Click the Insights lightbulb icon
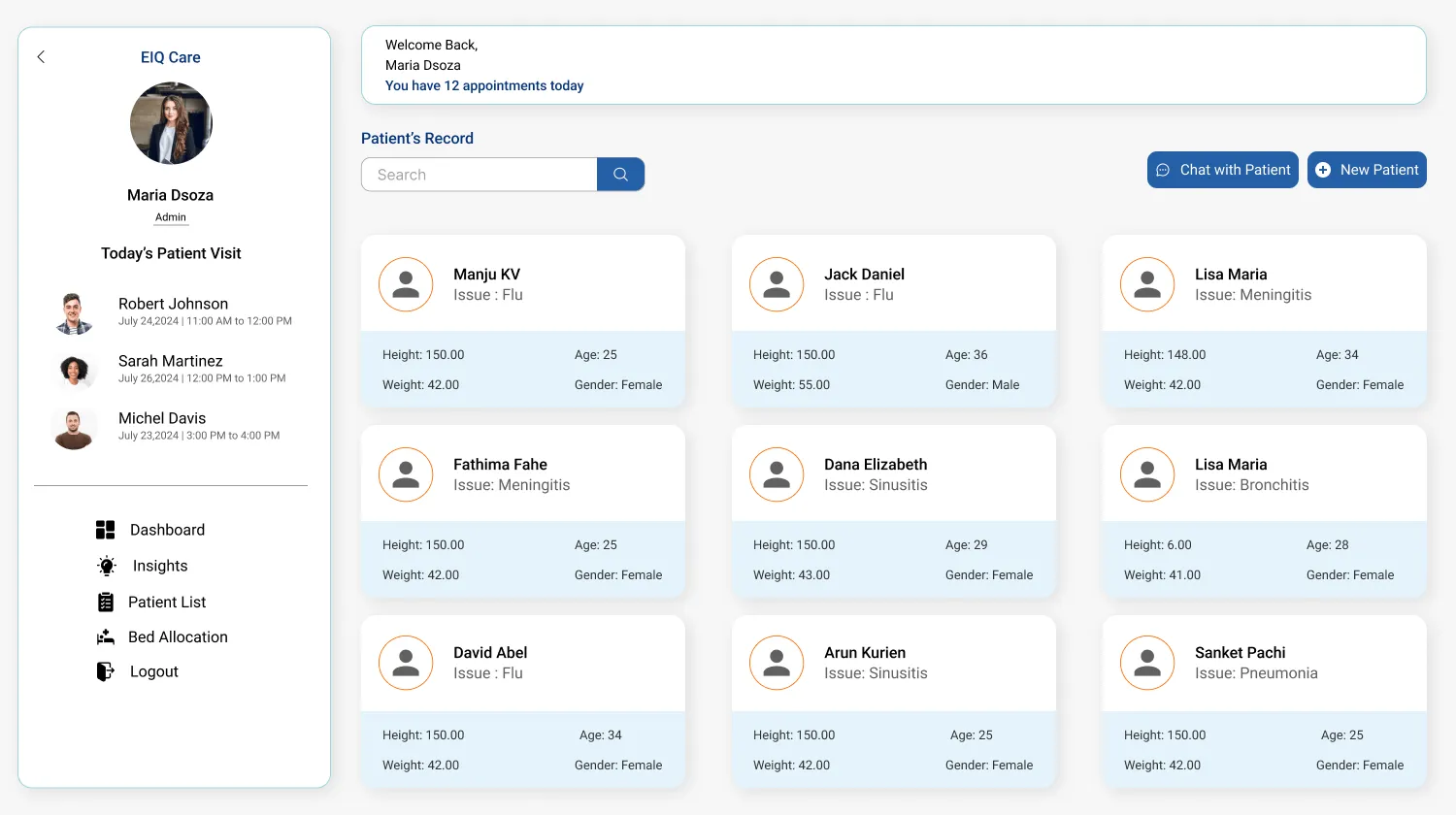The width and height of the screenshot is (1456, 815). [107, 566]
